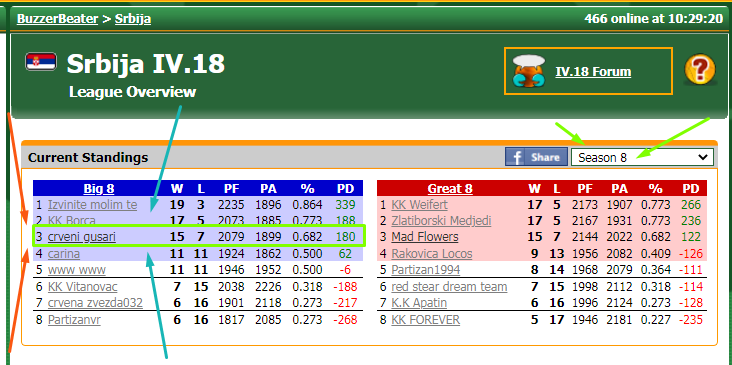Go to BuzzerBeater breadcrumb link
The width and height of the screenshot is (732, 365).
coord(57,19)
